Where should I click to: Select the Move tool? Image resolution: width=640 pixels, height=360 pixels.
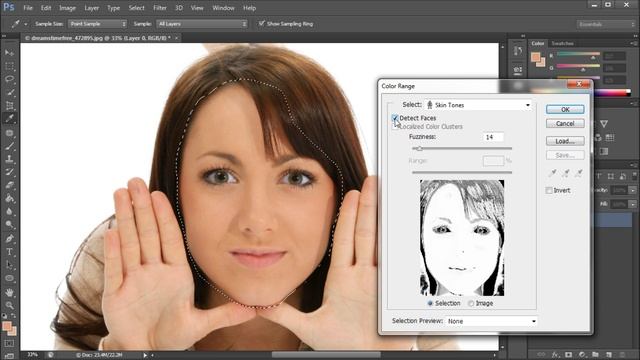(x=9, y=53)
